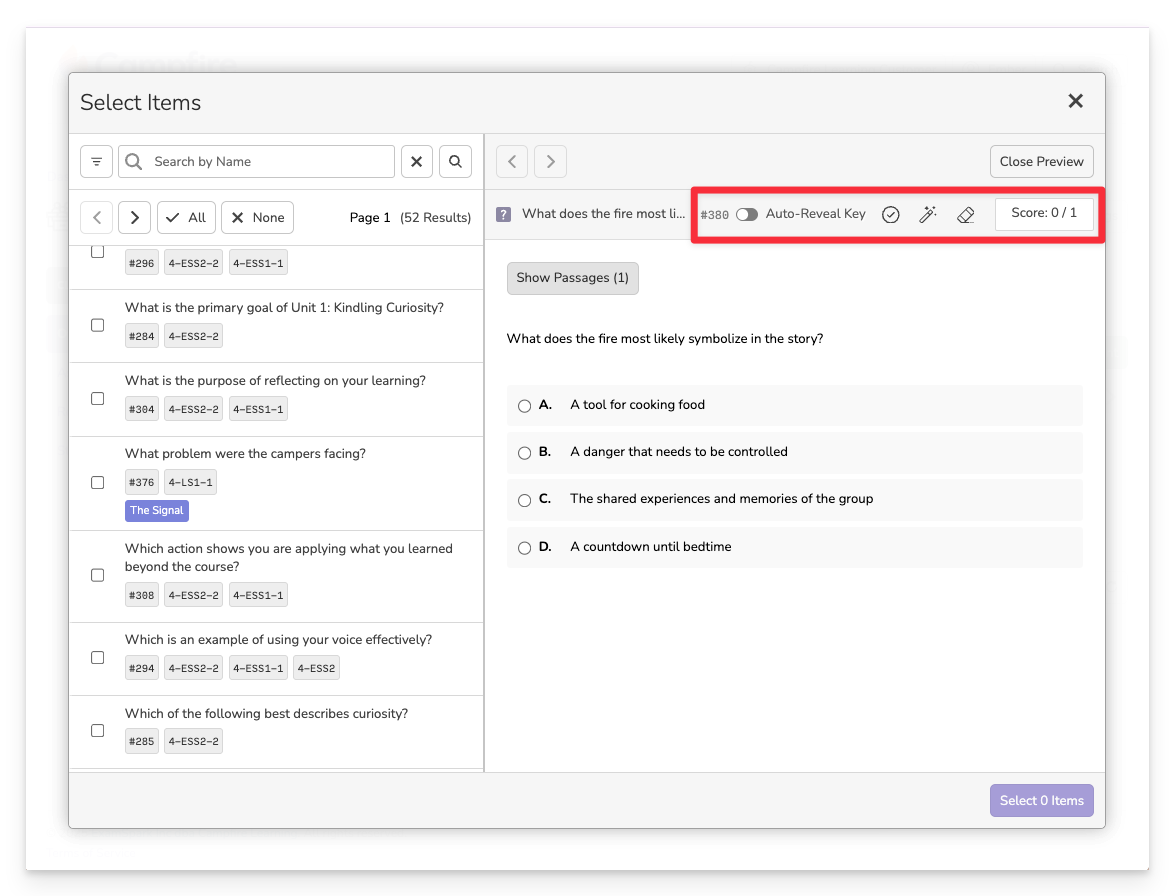Click the magic wand icon
This screenshot has width=1175, height=896.
pyautogui.click(x=928, y=215)
